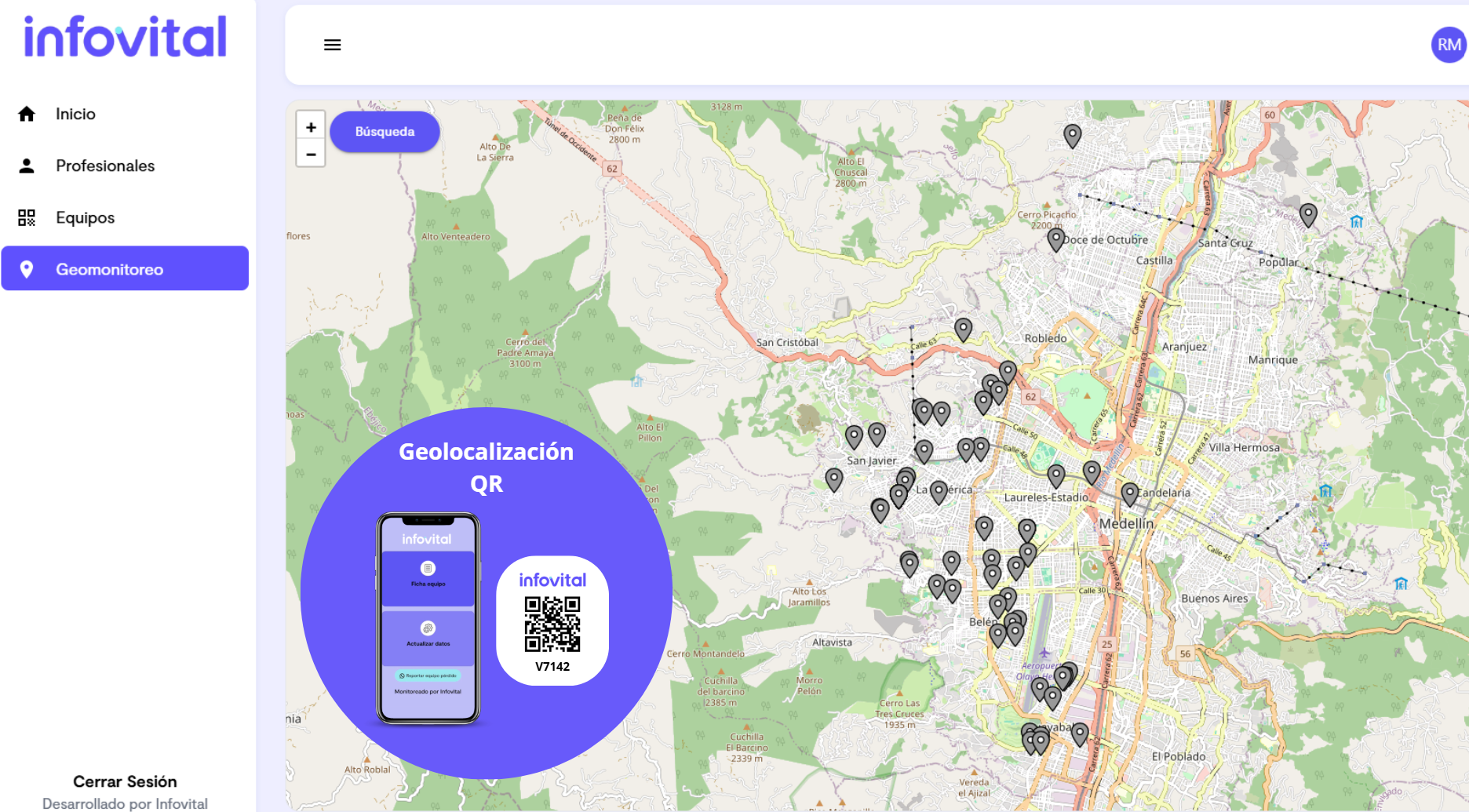Select the Equipos QR grid icon
Viewport: 1469px width, 812px height.
tap(27, 217)
